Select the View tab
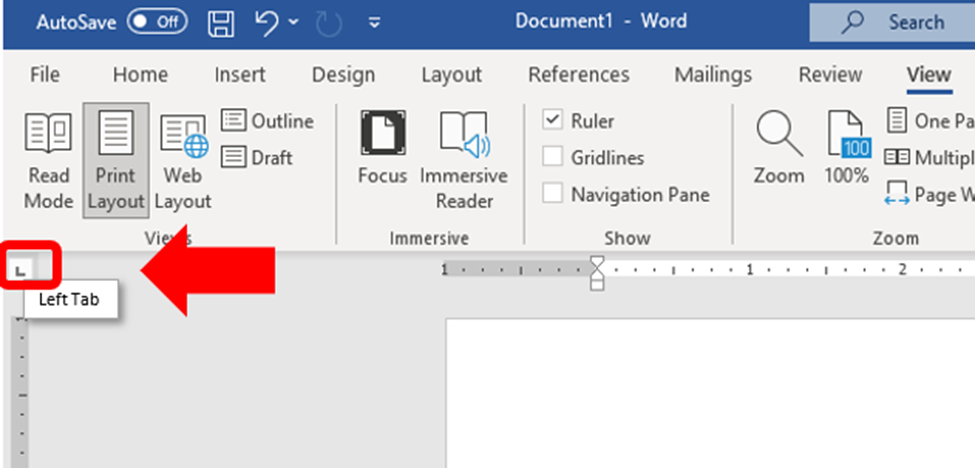The image size is (975, 468). 929,75
